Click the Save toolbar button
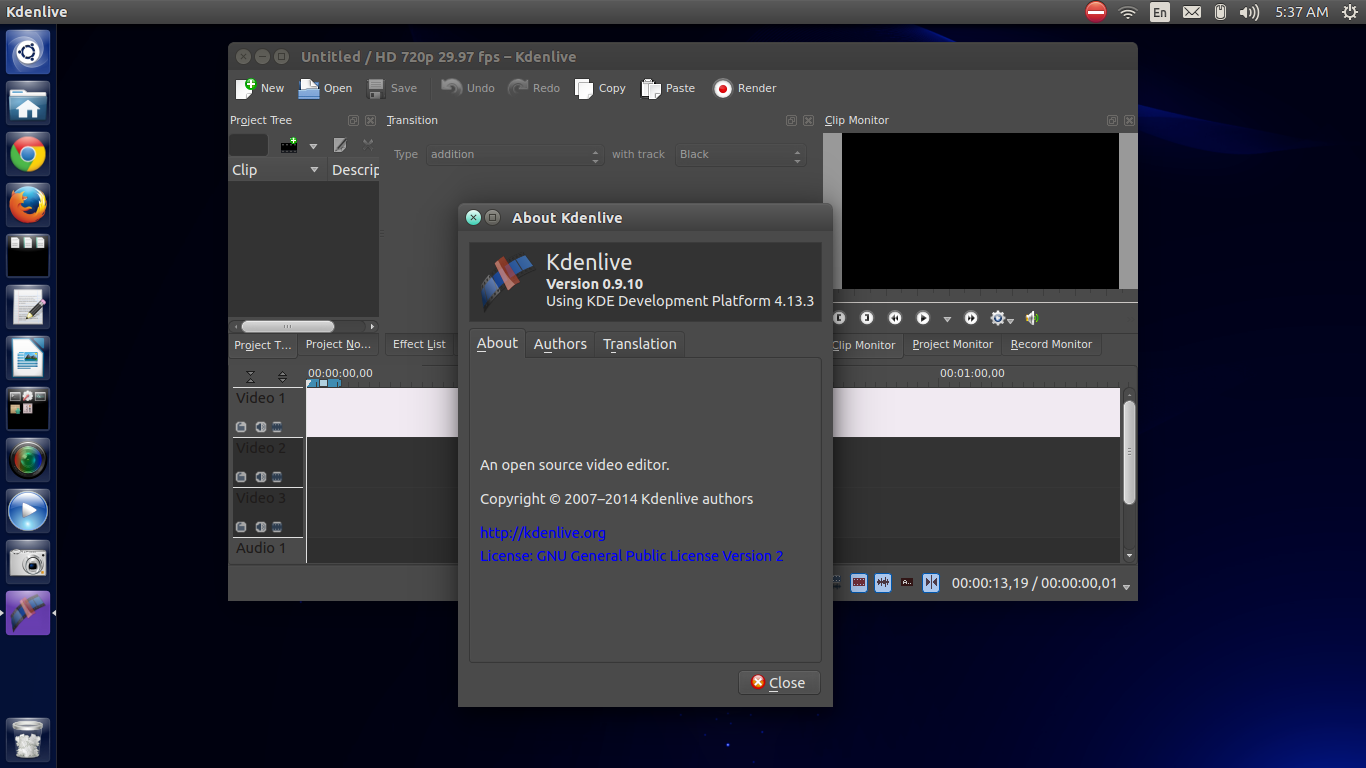The image size is (1366, 768). pyautogui.click(x=392, y=88)
